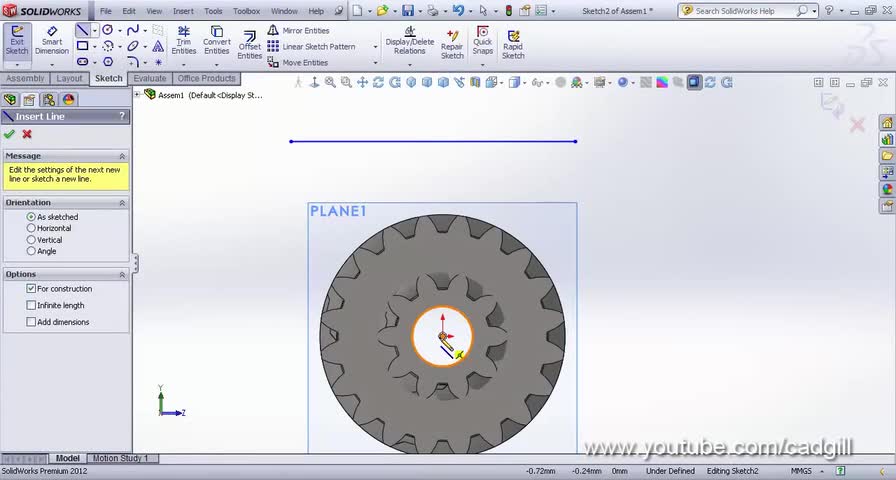Click the MMGS unit system status

click(x=801, y=471)
